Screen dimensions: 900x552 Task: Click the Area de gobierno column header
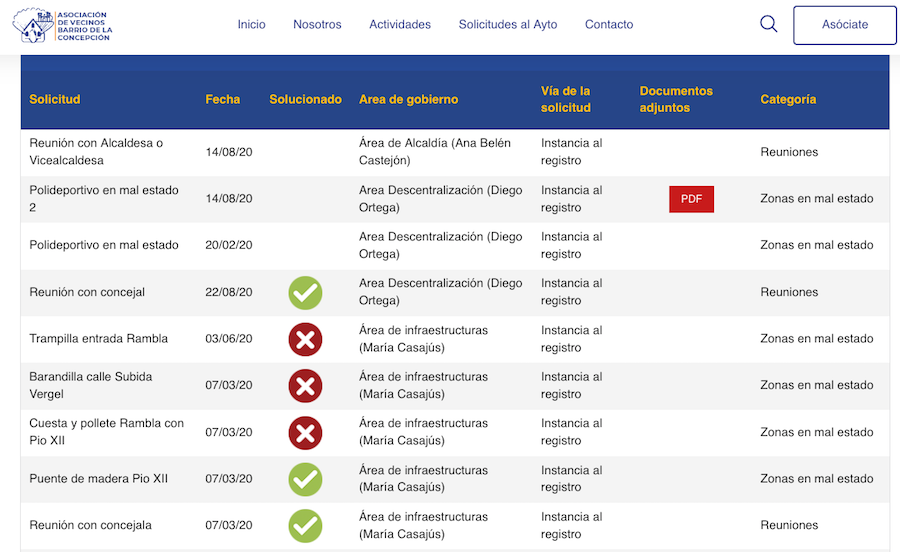[x=408, y=100]
